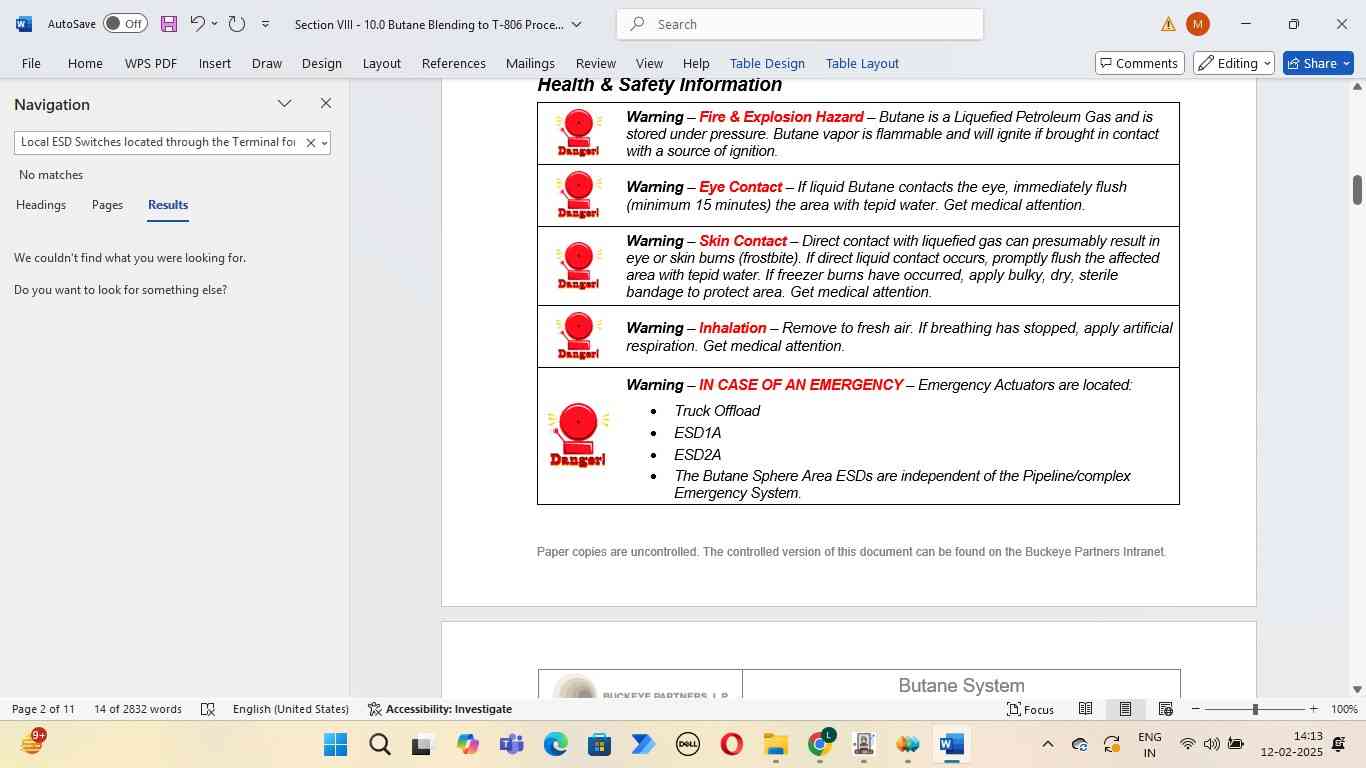The height and width of the screenshot is (768, 1366).
Task: Click the word count '14 of 2832 words'
Action: pos(138,709)
